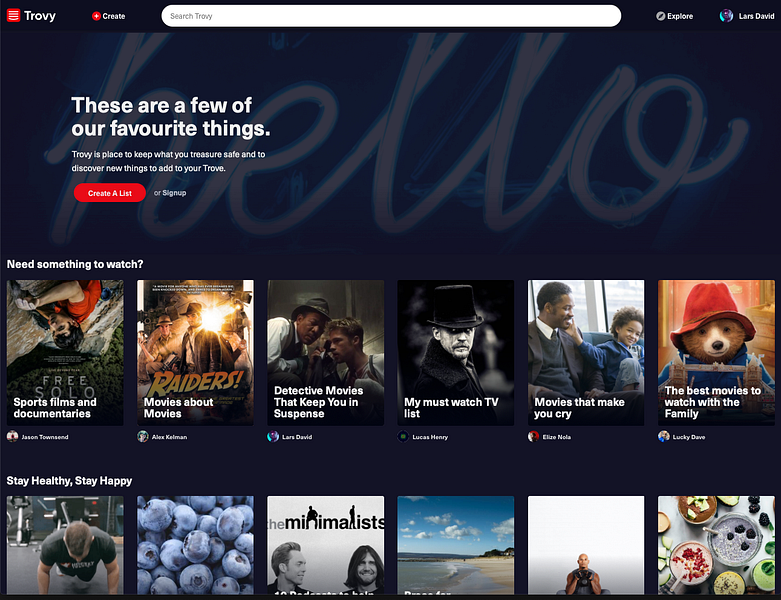Open the kettlebell man card

tap(586, 545)
